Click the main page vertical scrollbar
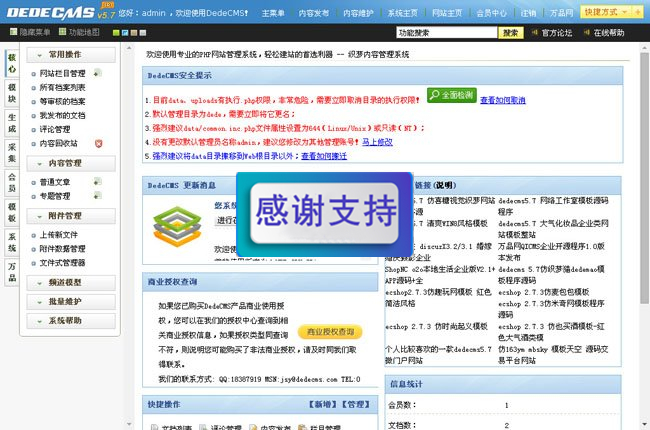This screenshot has width=650, height=430. coord(644,177)
